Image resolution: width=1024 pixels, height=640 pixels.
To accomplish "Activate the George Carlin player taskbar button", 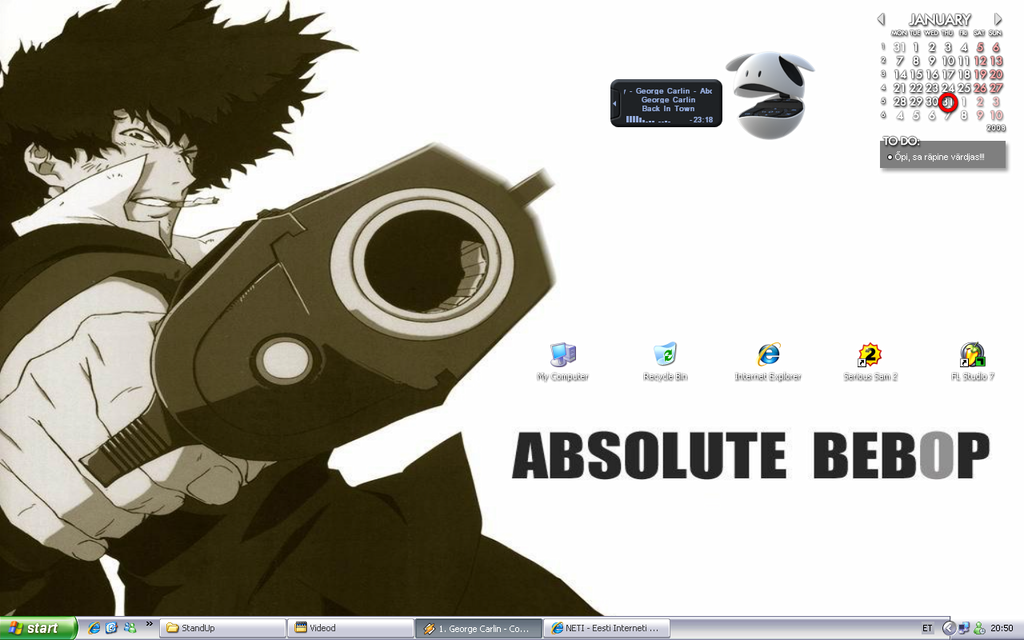I will pyautogui.click(x=479, y=628).
